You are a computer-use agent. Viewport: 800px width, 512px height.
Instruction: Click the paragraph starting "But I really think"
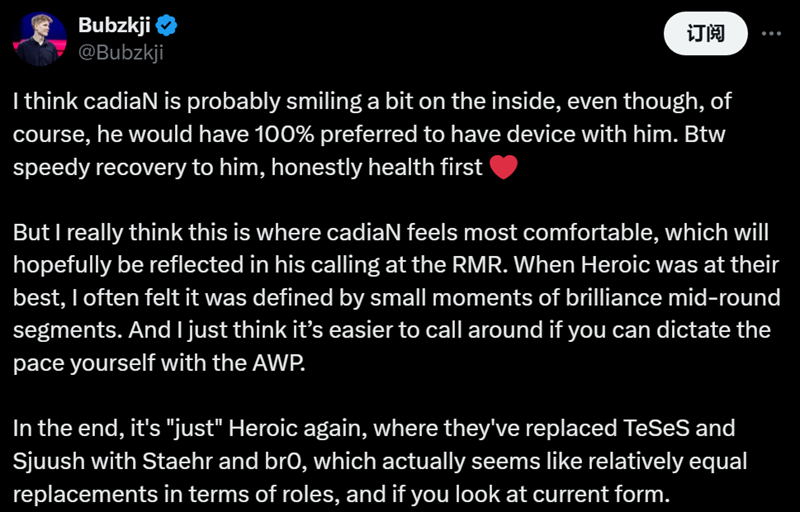[x=396, y=298]
